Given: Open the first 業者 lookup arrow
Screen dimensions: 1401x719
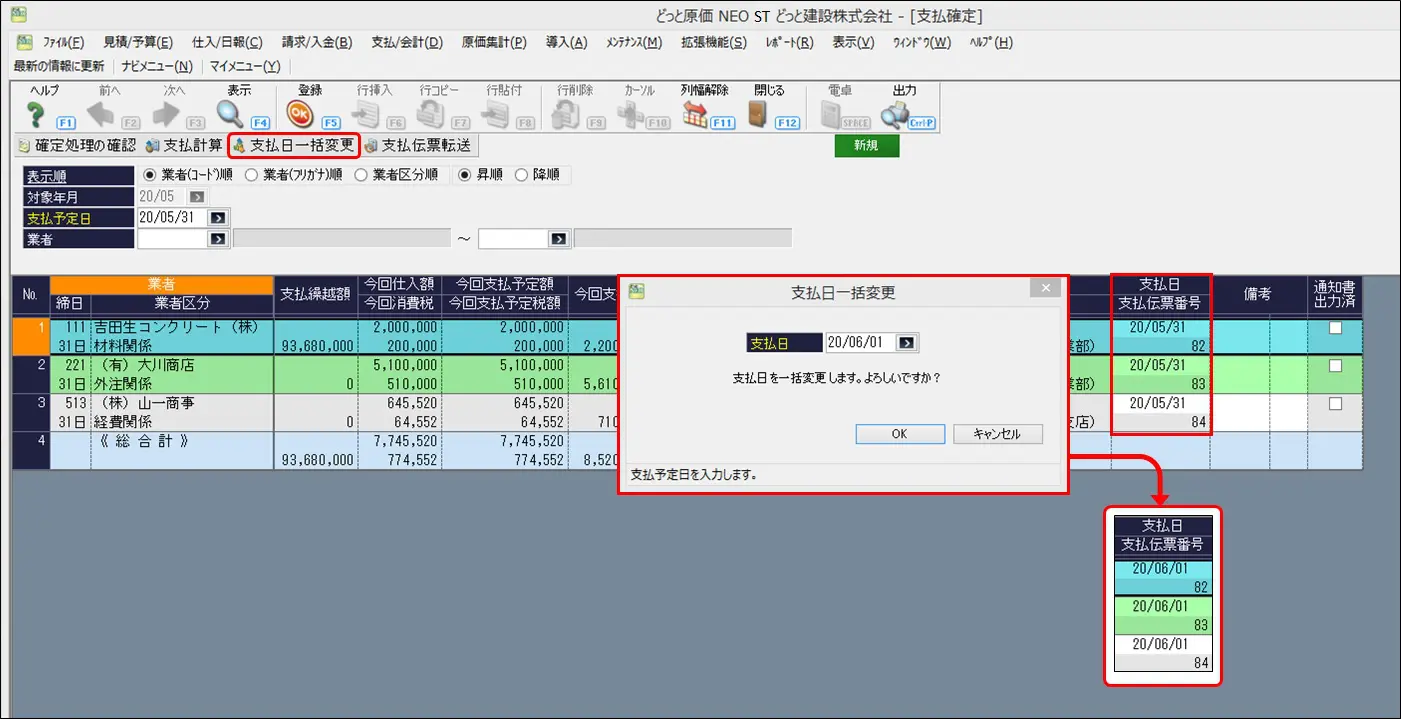Looking at the screenshot, I should tap(218, 239).
